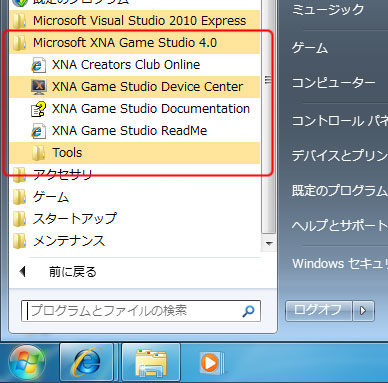Click the スタートアップ folder icon
388x383 pixels.
click(x=19, y=219)
